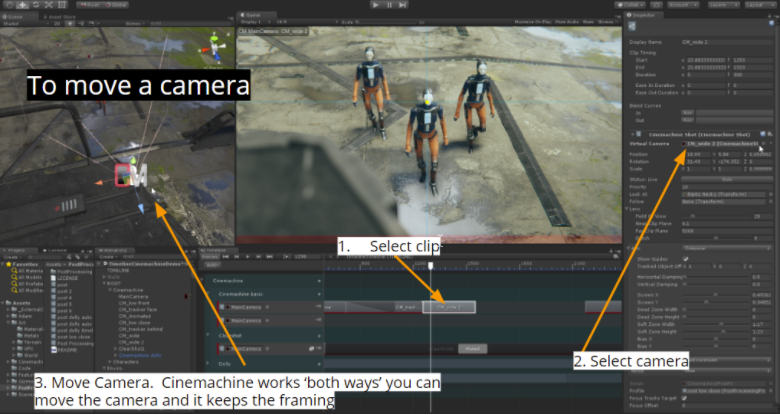Toggle Pivot/Center handle position button

tap(89, 5)
